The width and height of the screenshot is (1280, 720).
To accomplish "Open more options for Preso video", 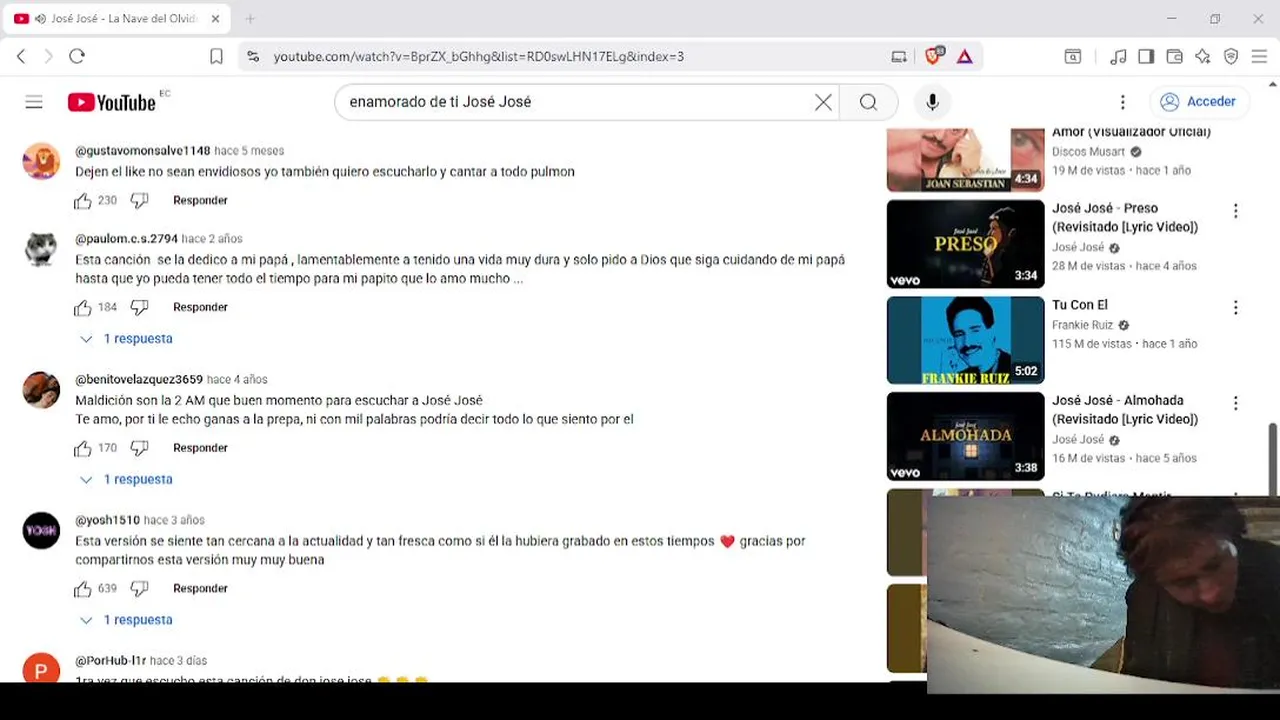I will coord(1235,211).
